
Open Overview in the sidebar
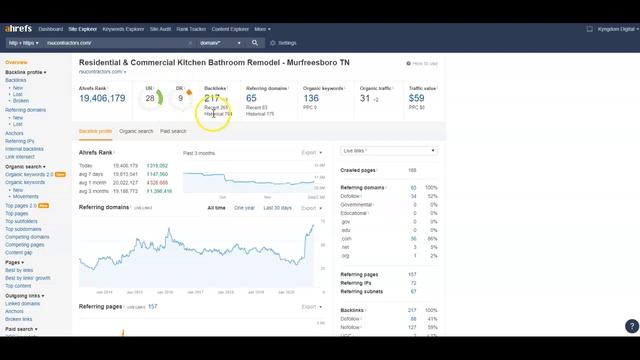point(16,62)
